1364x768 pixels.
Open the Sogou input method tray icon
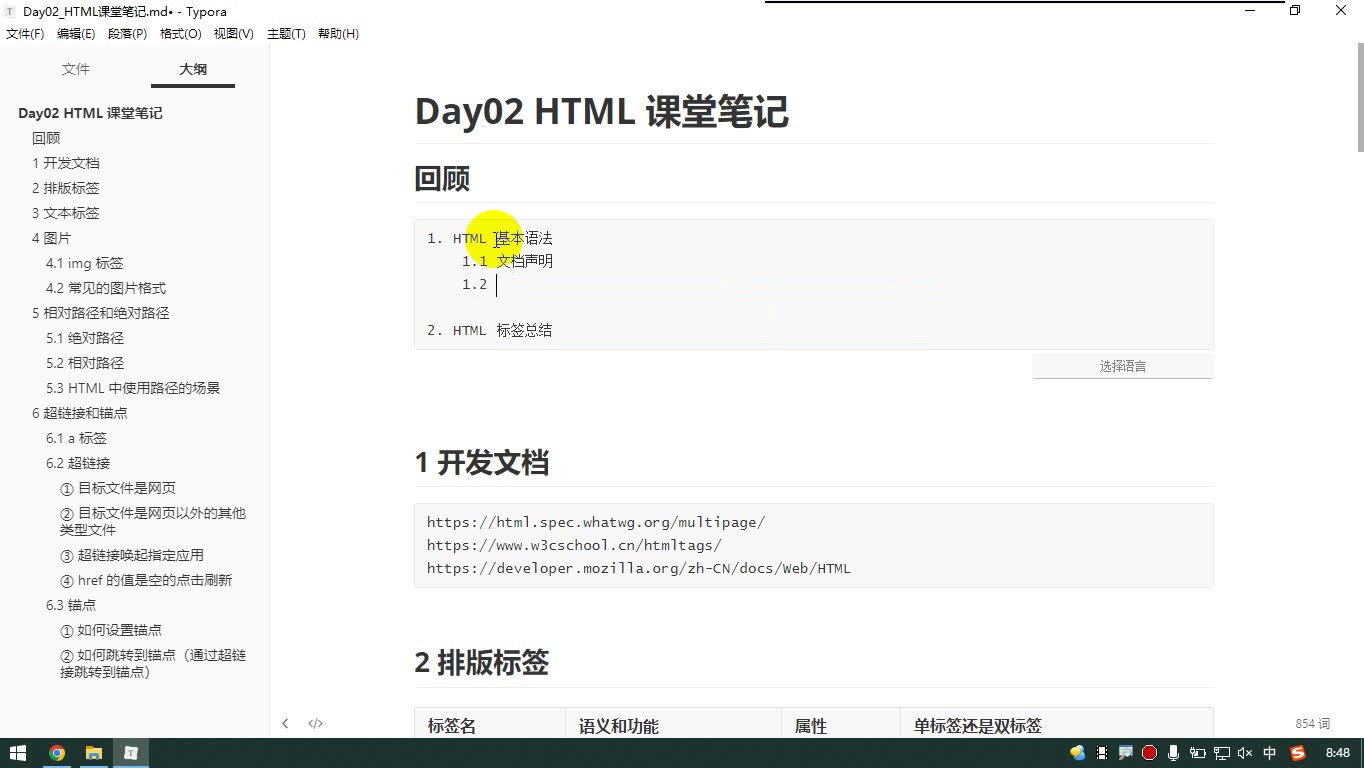(1298, 753)
